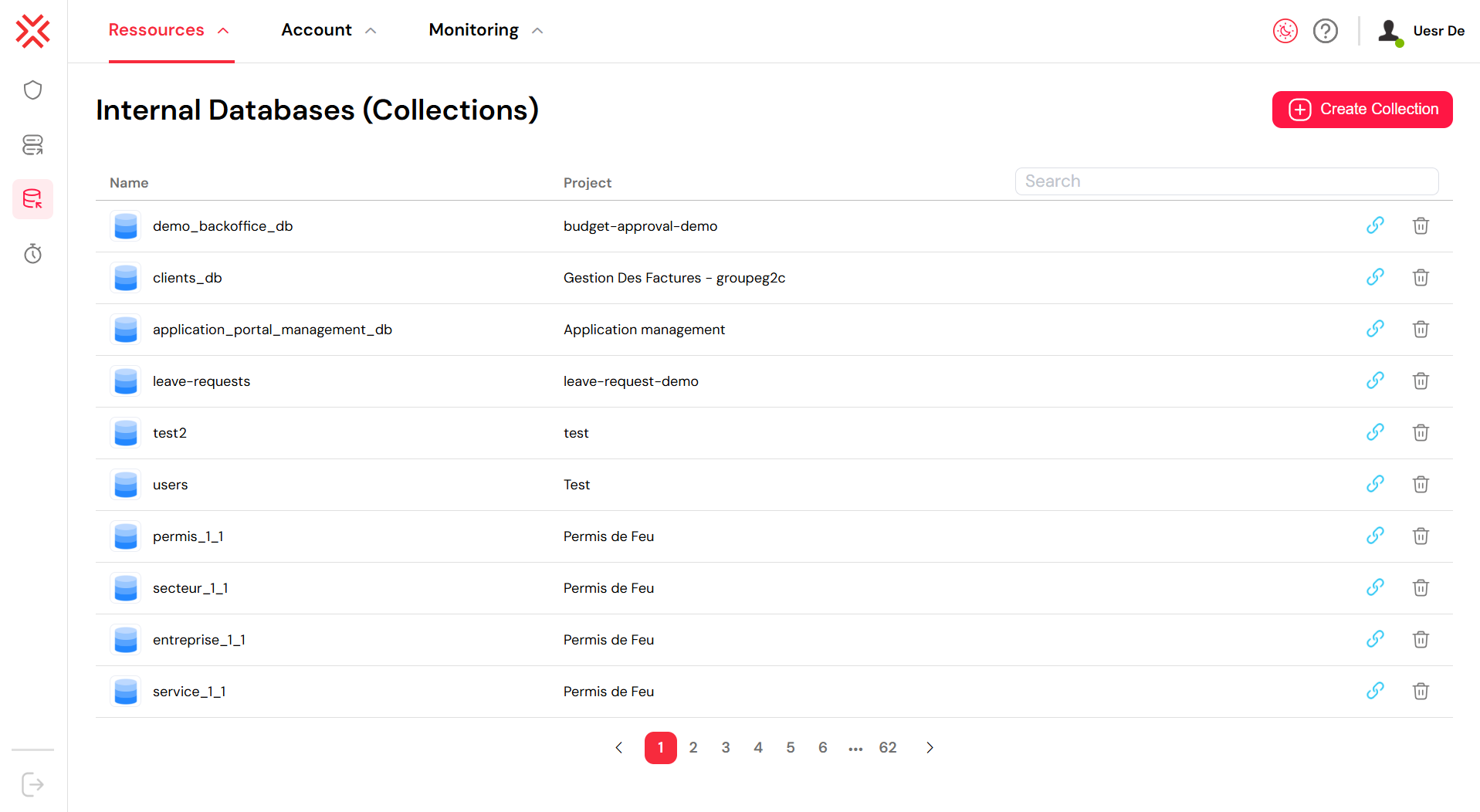1480x812 pixels.
Task: Click the logout icon at sidebar bottom
Action: pos(32,784)
